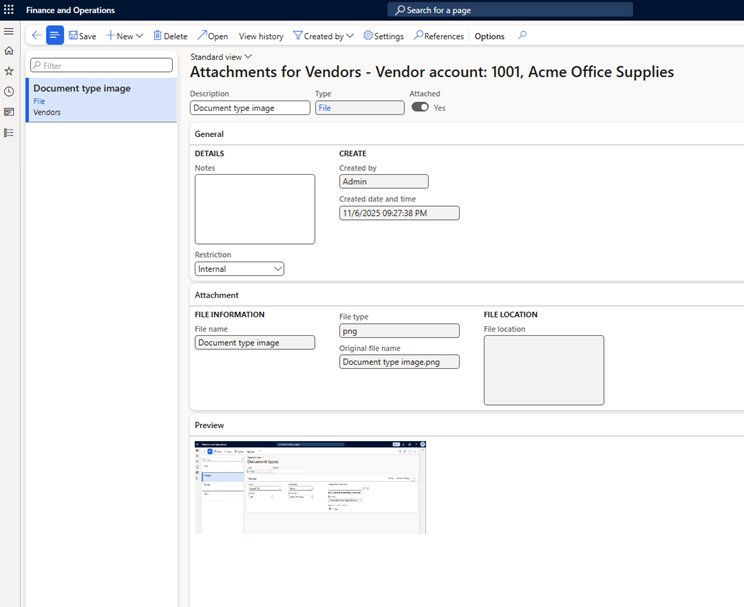Click Open in the action bar

[x=213, y=36]
